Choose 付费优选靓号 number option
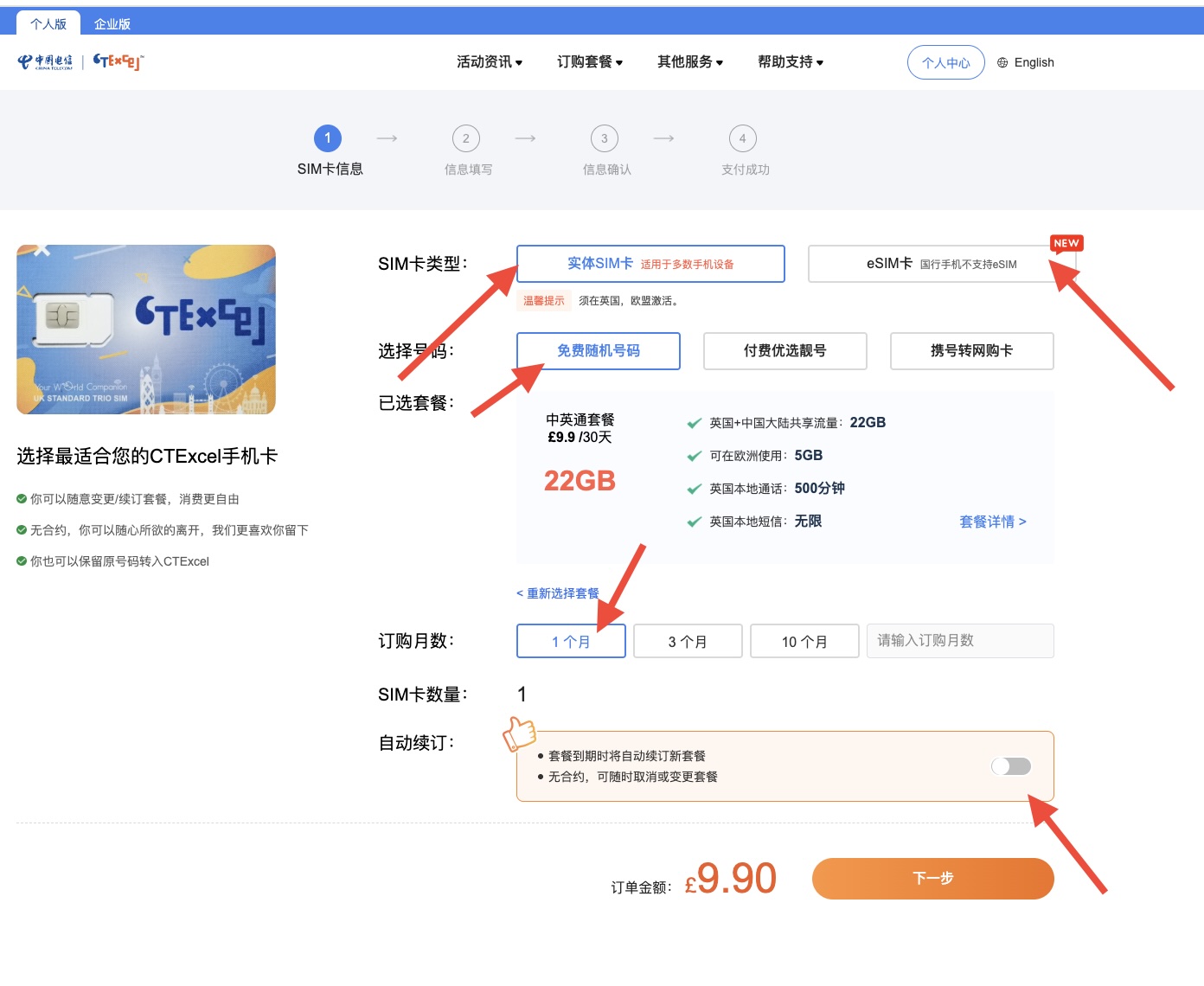The height and width of the screenshot is (986, 1204). (785, 351)
